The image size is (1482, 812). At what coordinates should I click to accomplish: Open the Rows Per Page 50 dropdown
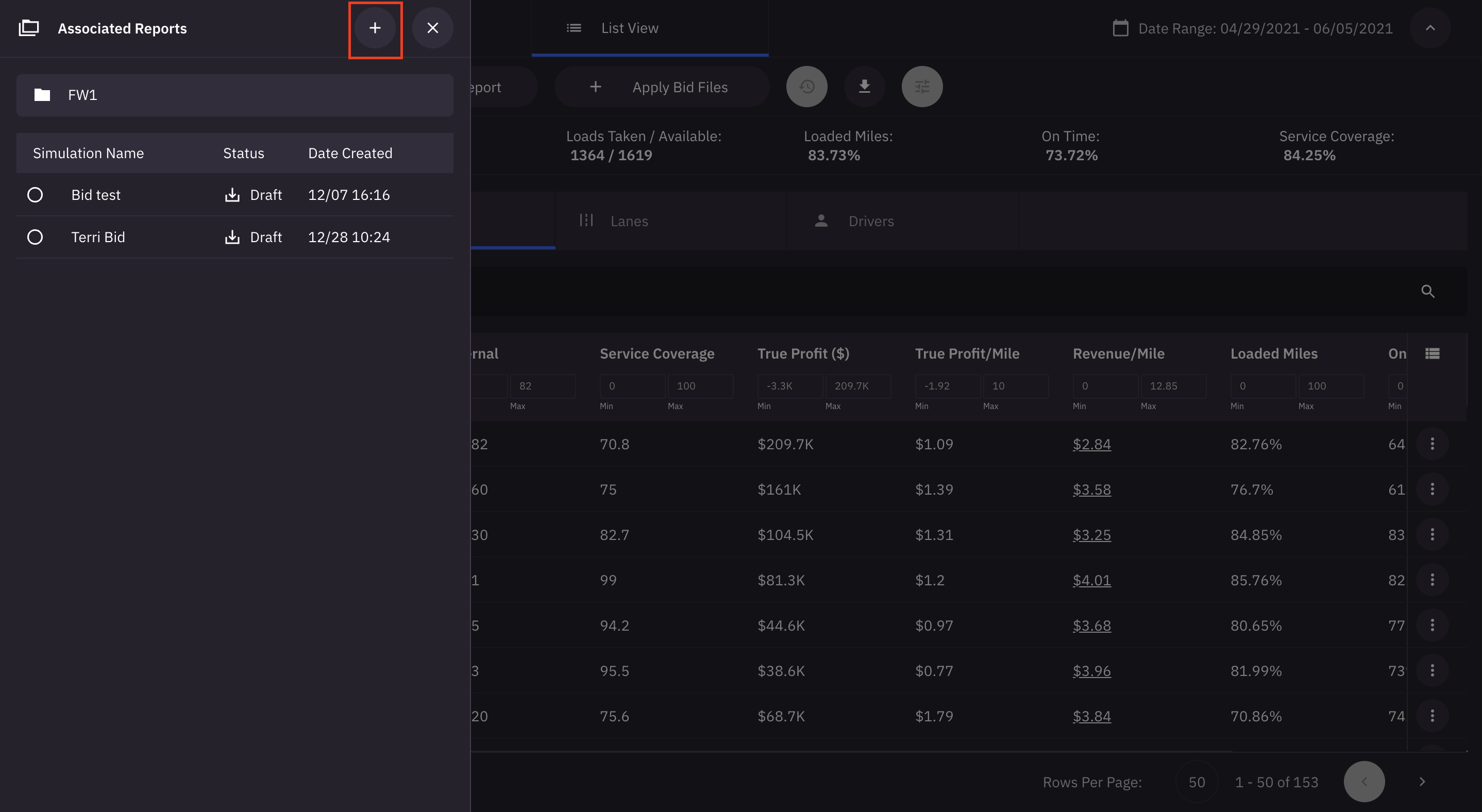(x=1197, y=782)
